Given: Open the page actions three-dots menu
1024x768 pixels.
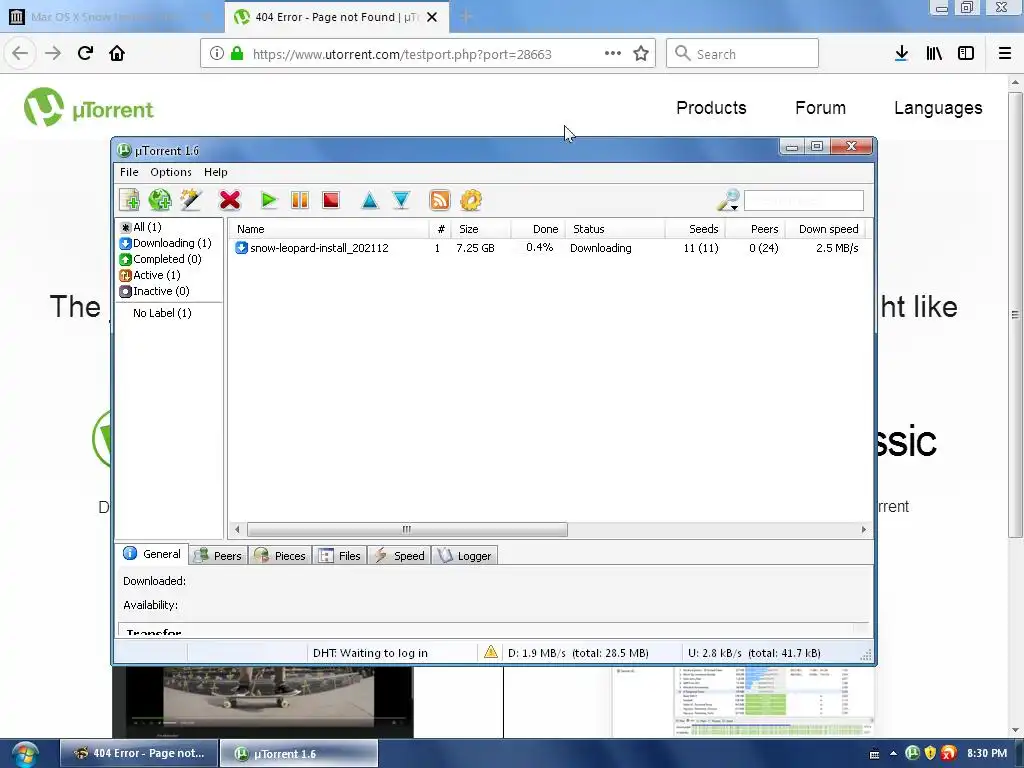Looking at the screenshot, I should 613,54.
